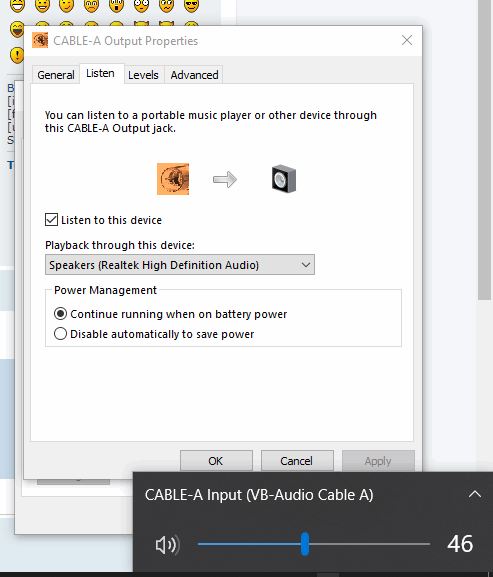Click the volume slider handle at 46
The image size is (493, 577).
point(305,544)
